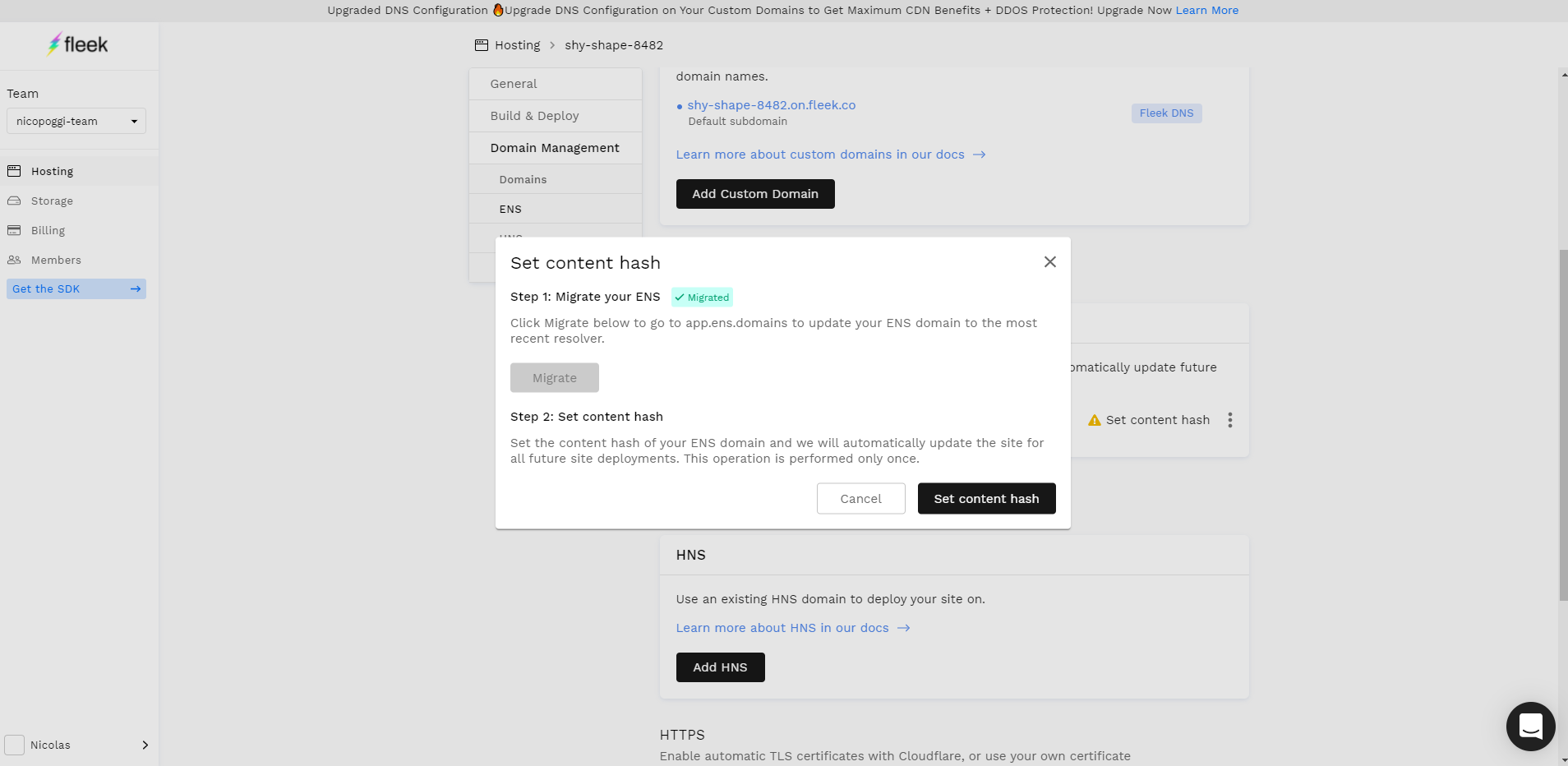The image size is (1568, 766).
Task: Open the Hosting sidebar icon
Action: click(x=14, y=171)
